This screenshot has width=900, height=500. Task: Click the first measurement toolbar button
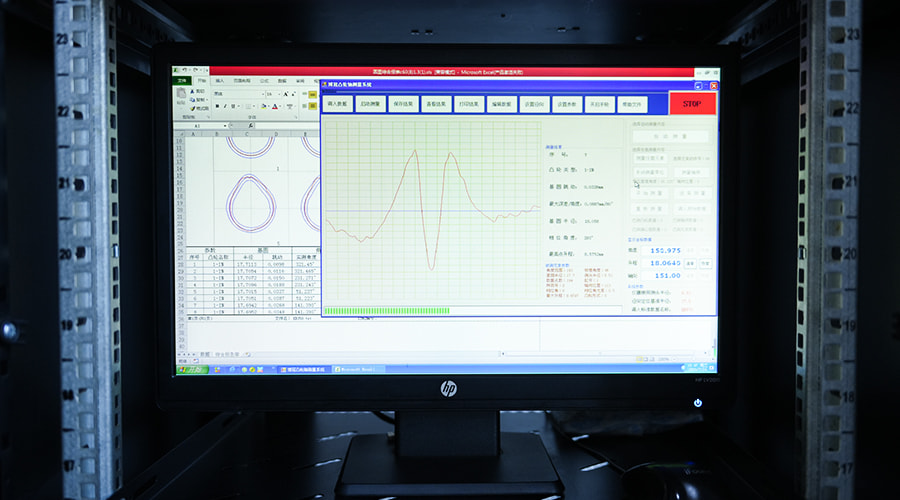[338, 104]
